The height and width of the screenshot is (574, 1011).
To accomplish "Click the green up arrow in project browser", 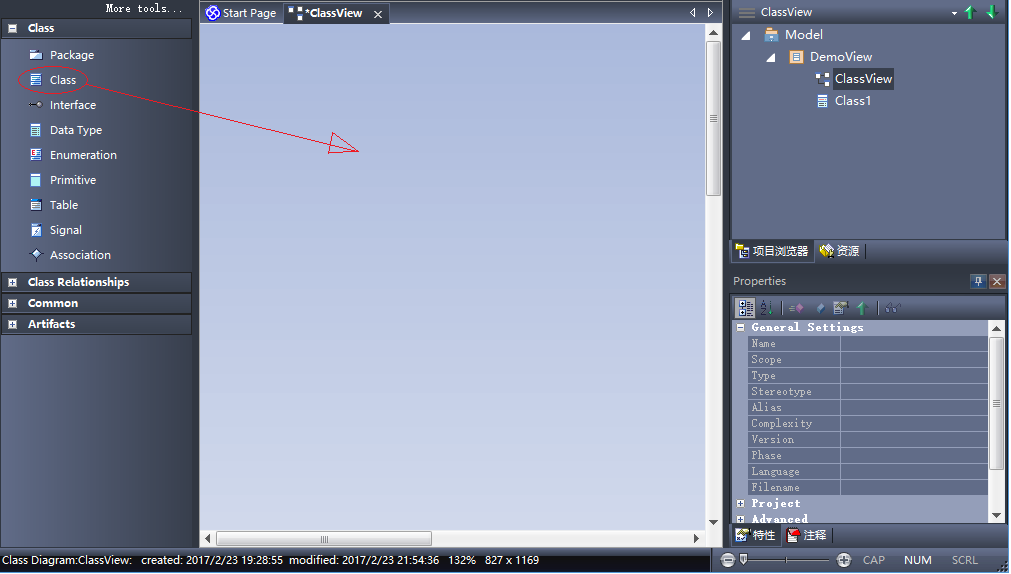I will [x=970, y=12].
